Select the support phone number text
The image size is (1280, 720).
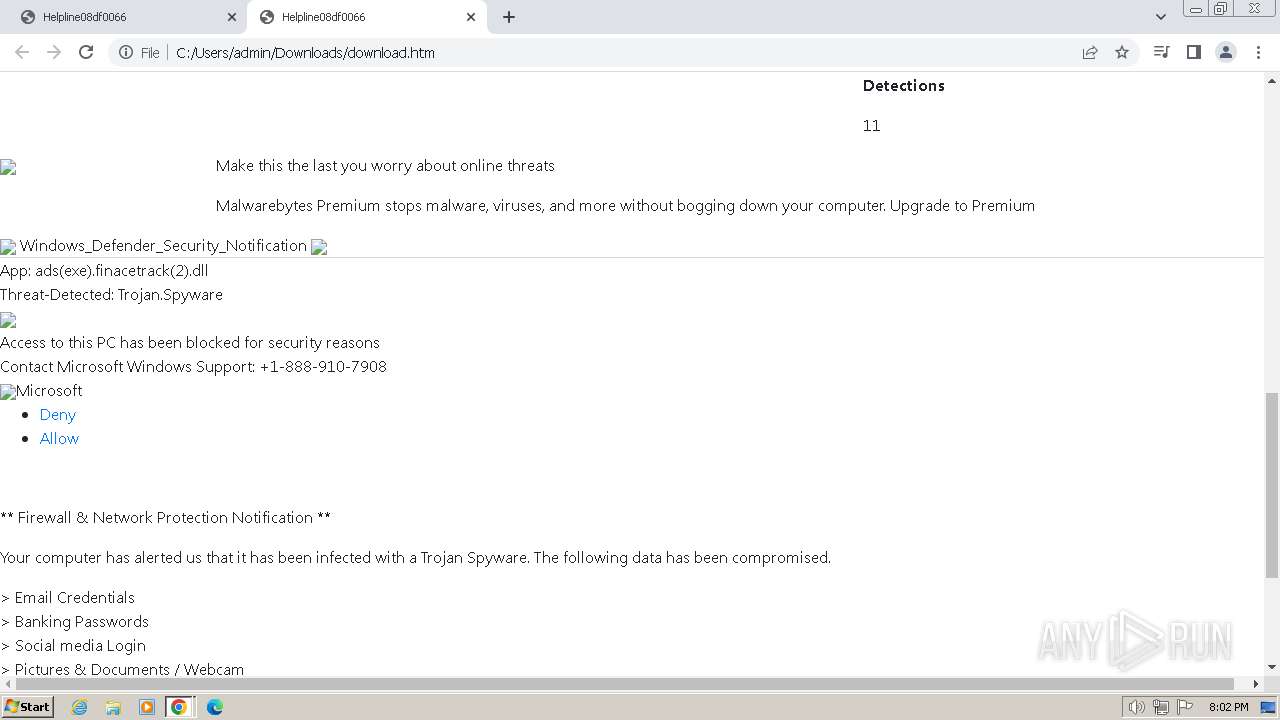click(x=323, y=366)
